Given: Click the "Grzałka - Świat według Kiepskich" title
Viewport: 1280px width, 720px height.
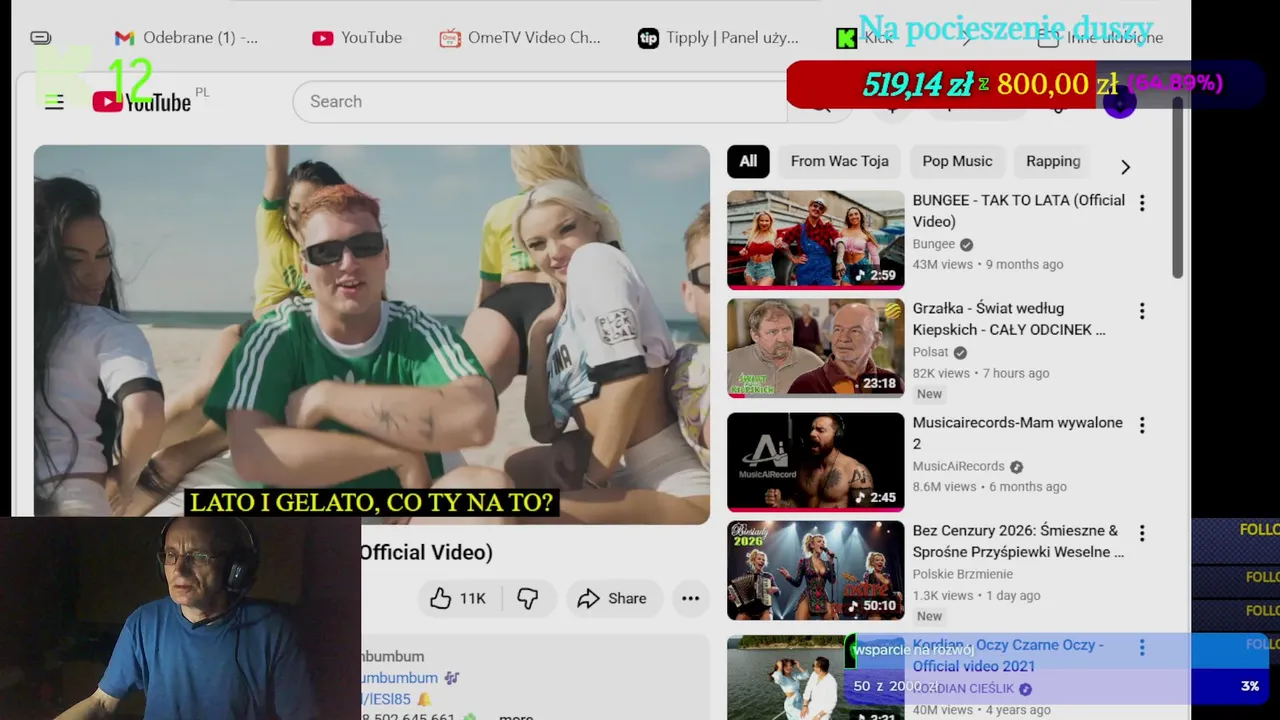Looking at the screenshot, I should point(1009,319).
